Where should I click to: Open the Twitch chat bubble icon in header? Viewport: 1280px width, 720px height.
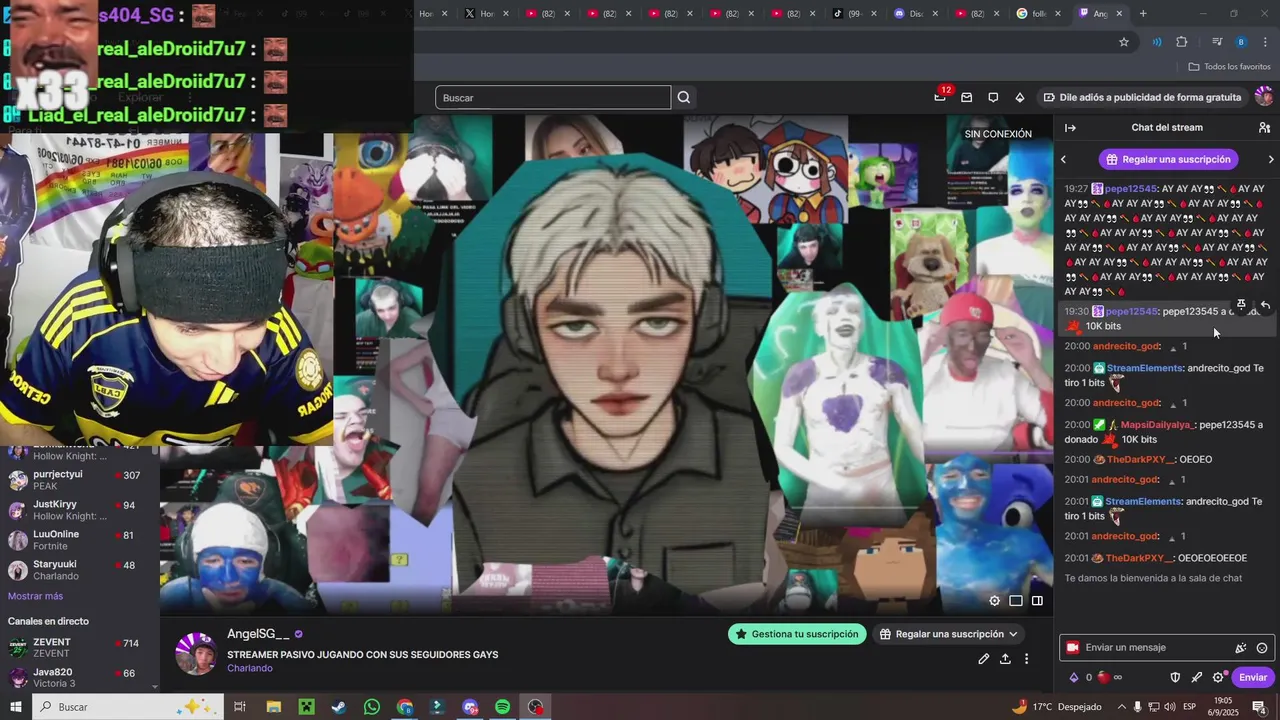point(993,97)
